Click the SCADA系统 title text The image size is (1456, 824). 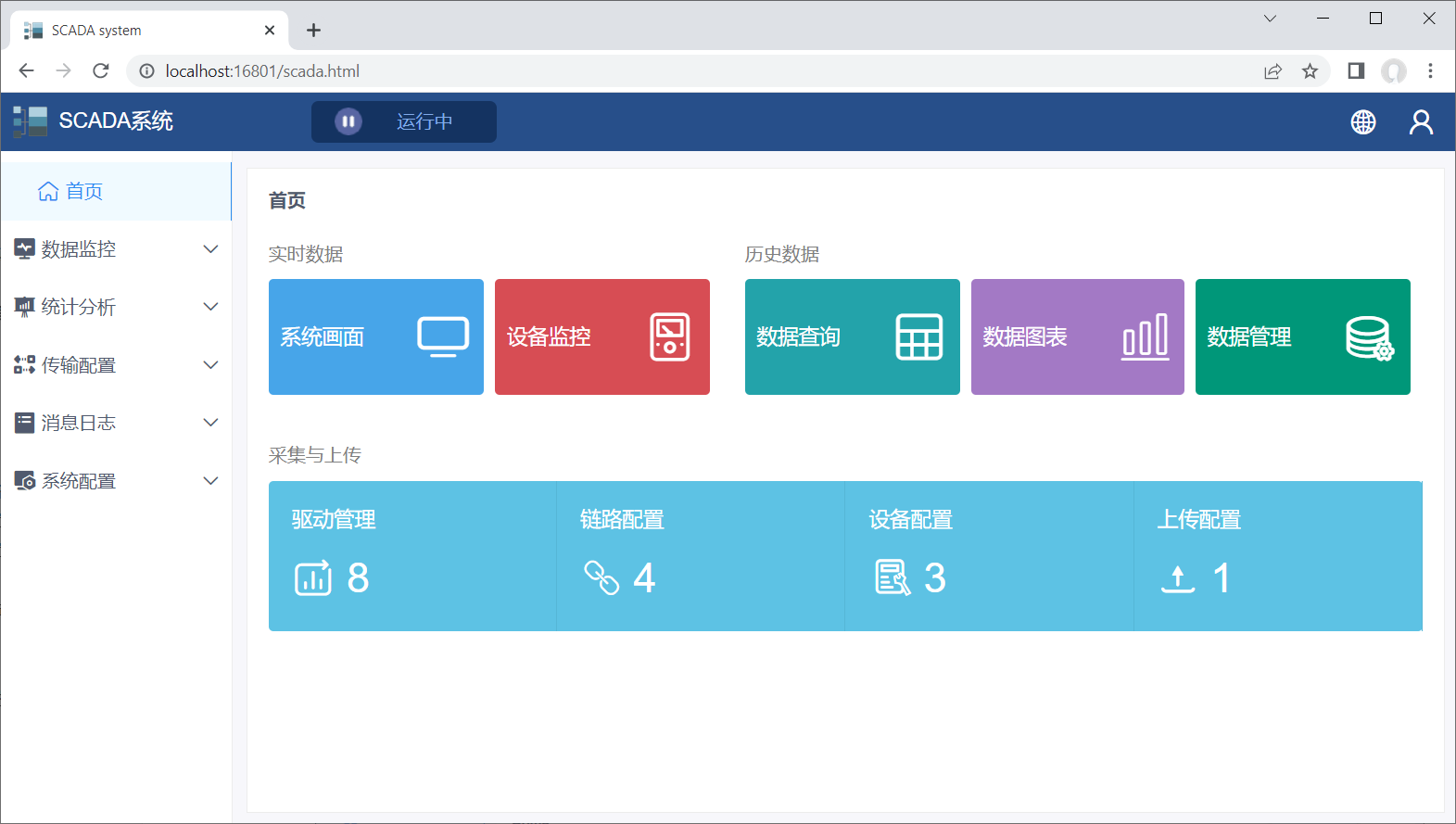coord(116,121)
